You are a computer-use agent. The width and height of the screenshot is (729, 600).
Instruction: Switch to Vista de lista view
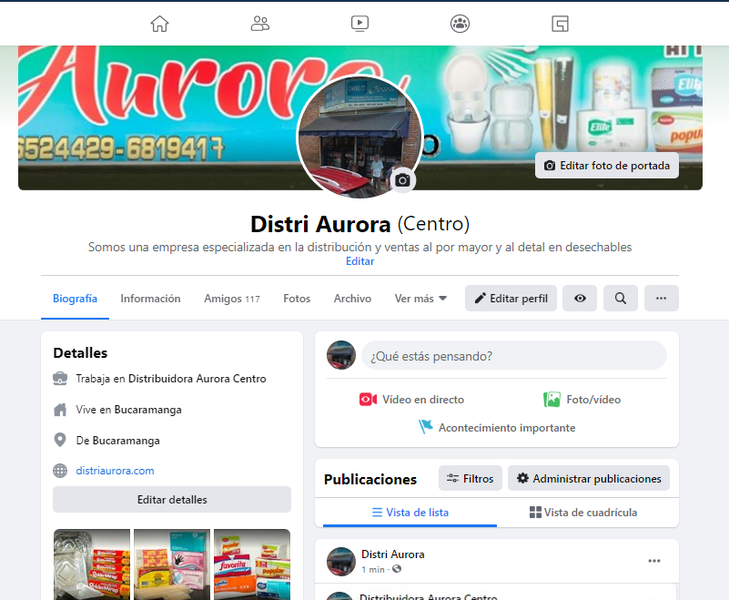point(410,512)
